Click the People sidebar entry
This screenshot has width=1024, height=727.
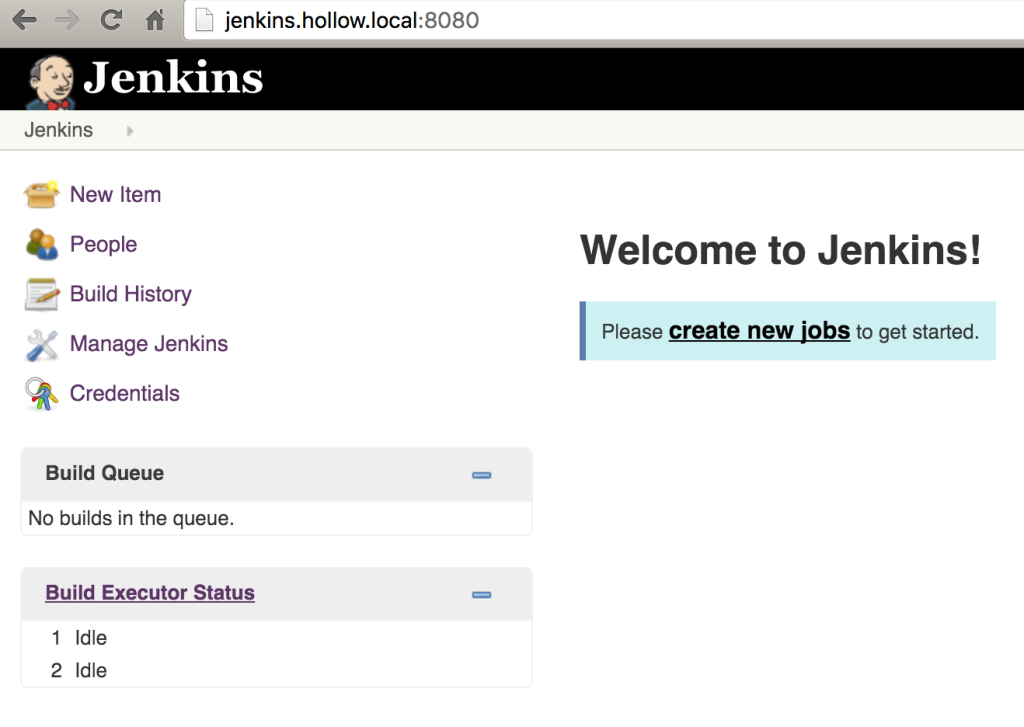click(x=103, y=244)
